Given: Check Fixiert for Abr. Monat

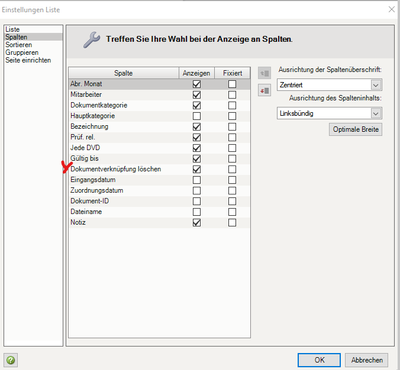Looking at the screenshot, I should coord(232,84).
